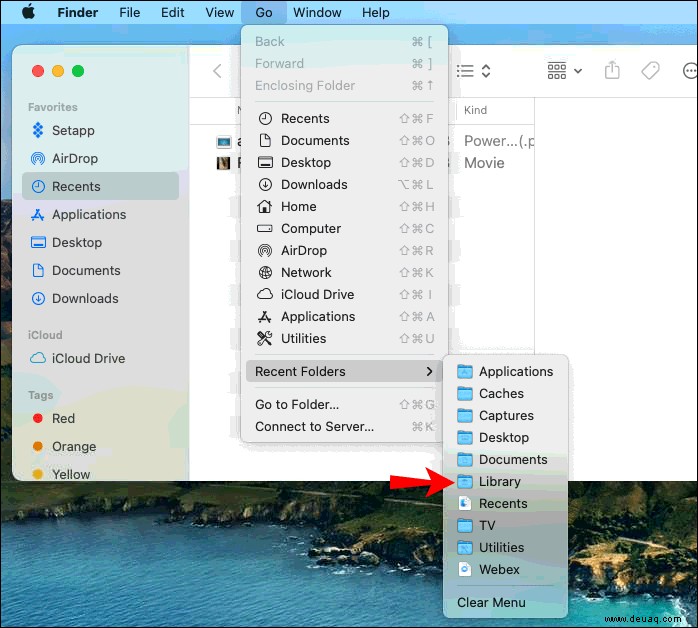This screenshot has width=698, height=628.
Task: Open iCloud Drive from the sidebar
Action: 101,358
